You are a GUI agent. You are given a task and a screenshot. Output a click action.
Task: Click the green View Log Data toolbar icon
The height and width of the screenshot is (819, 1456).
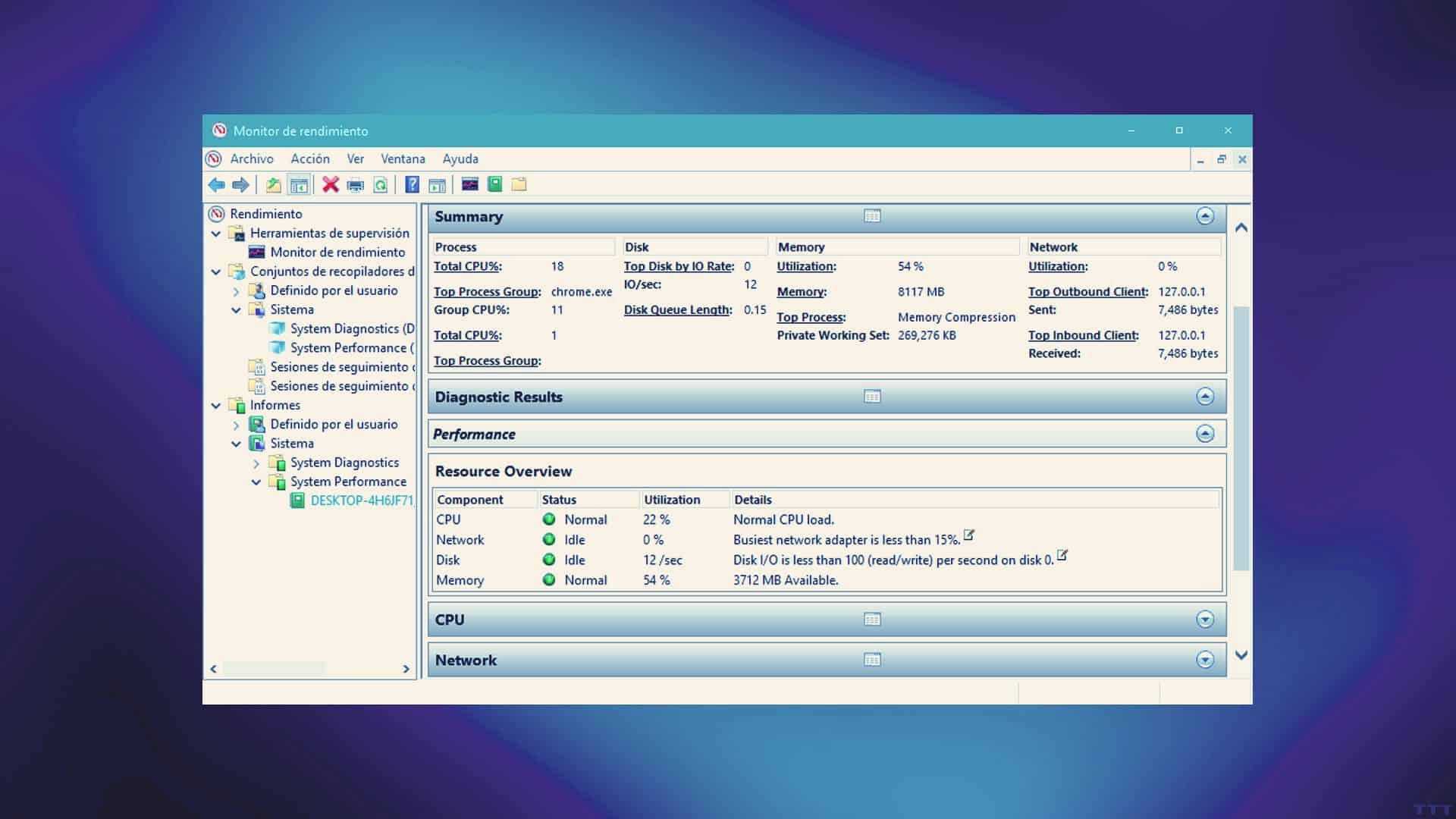(494, 184)
